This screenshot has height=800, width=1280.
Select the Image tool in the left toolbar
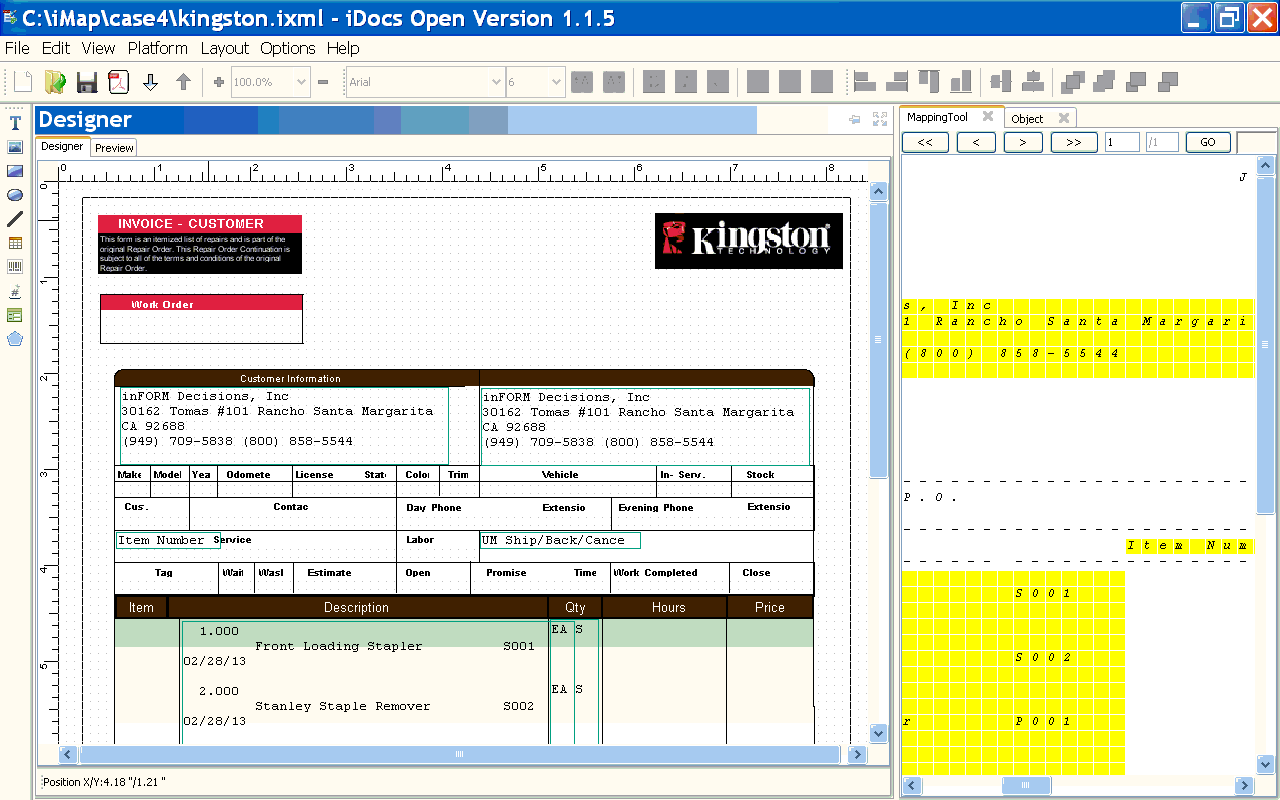[x=14, y=146]
